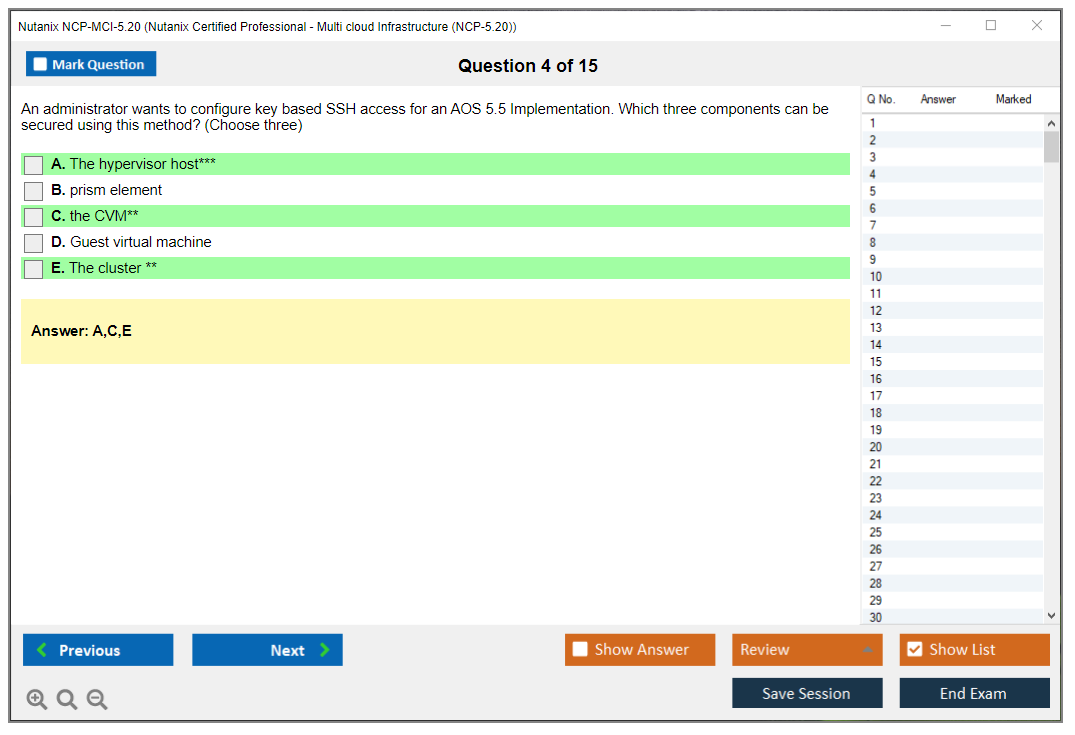The image size is (1075, 735).
Task: Enable the Show Answer checkbox
Action: tap(580, 650)
